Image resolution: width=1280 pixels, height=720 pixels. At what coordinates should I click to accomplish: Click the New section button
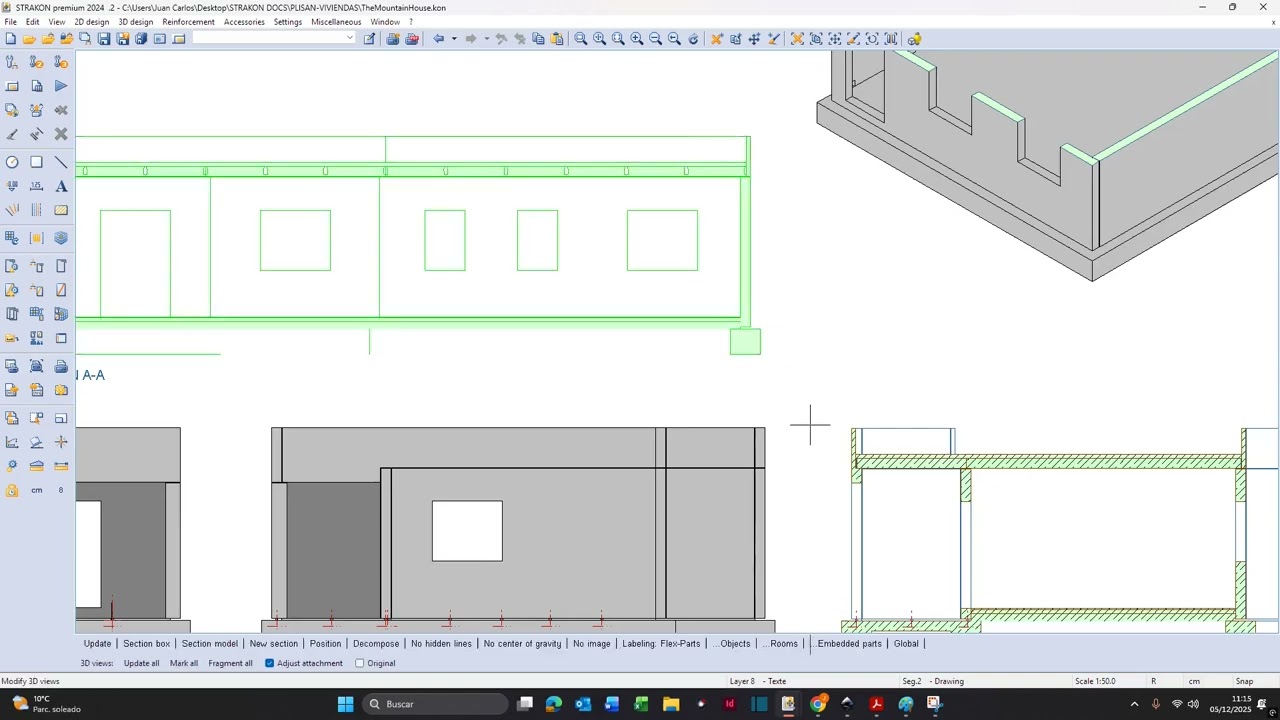point(274,644)
